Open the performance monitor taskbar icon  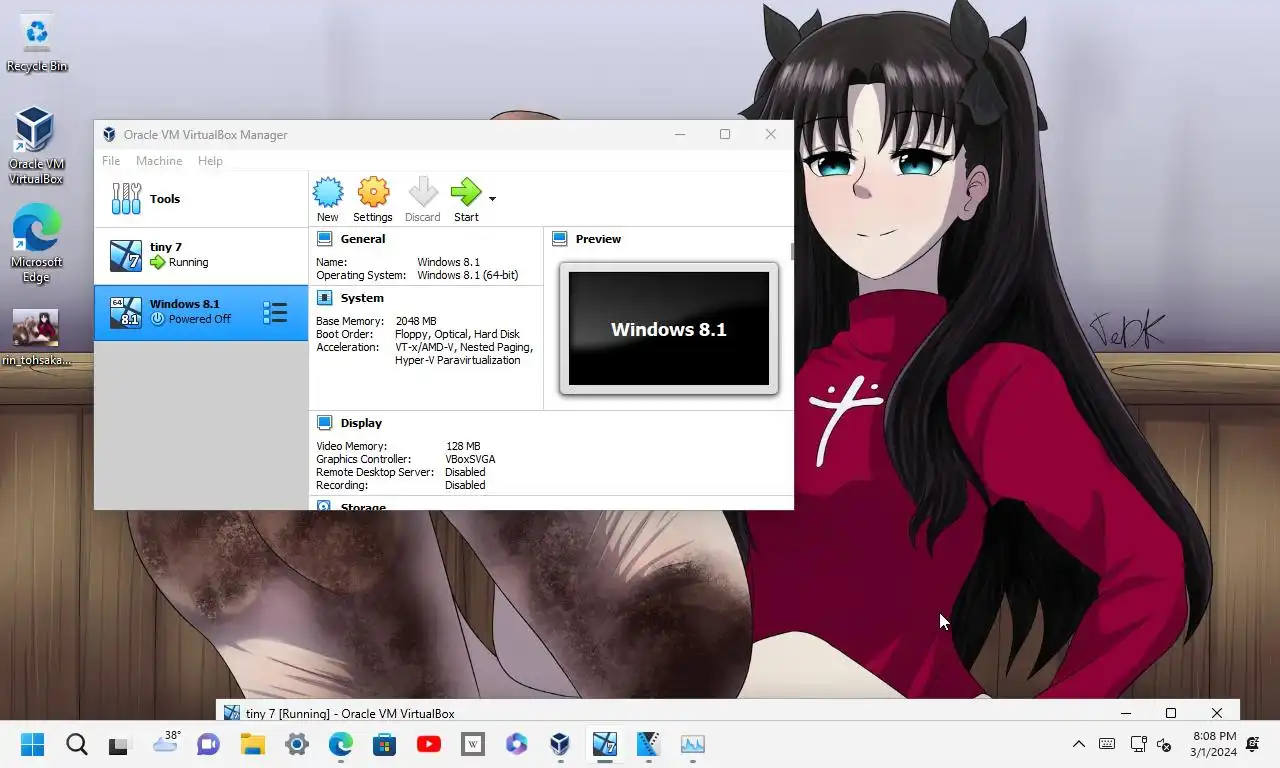point(693,744)
